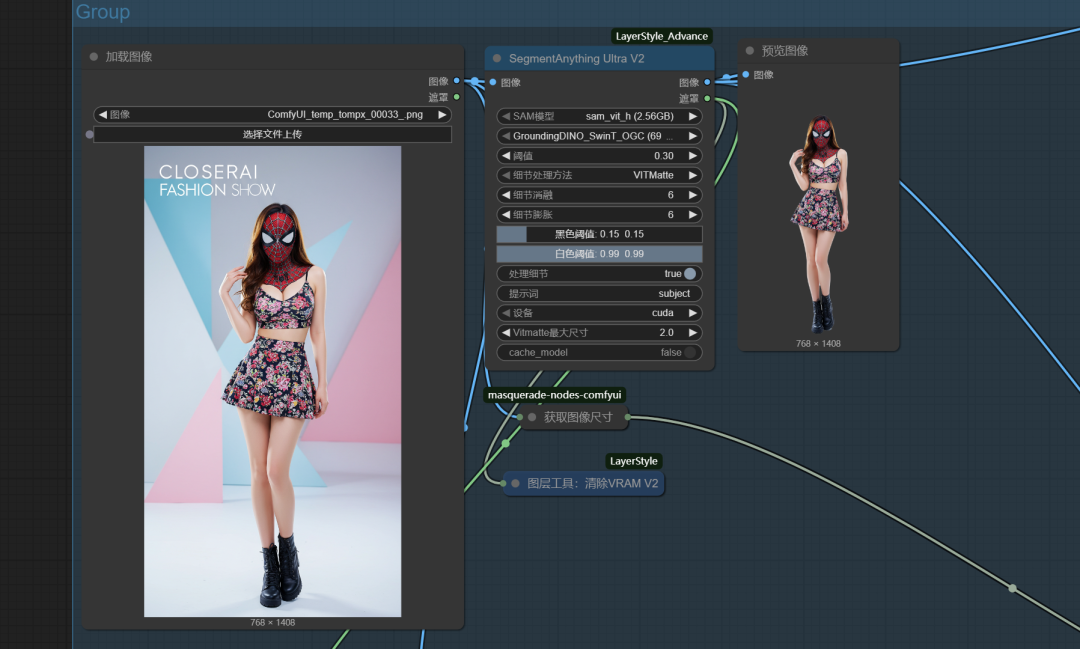Click the input socket of 清除VRAM V2 node
This screenshot has width=1080, height=649.
click(x=503, y=484)
